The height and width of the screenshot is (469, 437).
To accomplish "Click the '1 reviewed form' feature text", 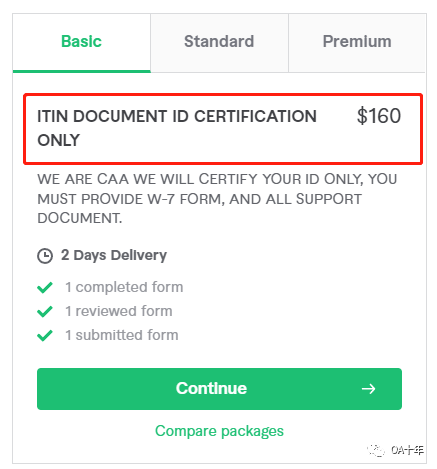I will click(119, 311).
